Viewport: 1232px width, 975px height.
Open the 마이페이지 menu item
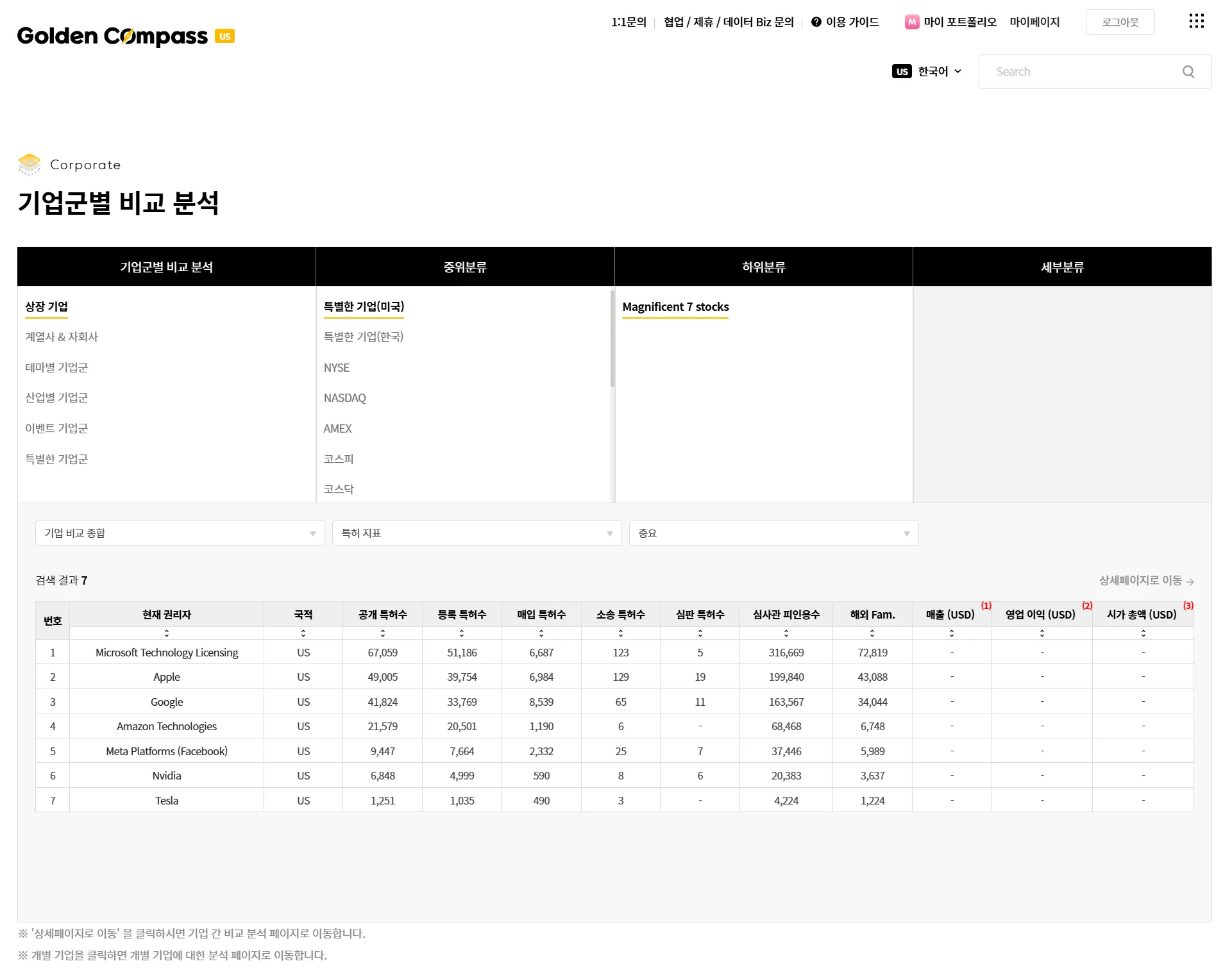[x=1034, y=22]
